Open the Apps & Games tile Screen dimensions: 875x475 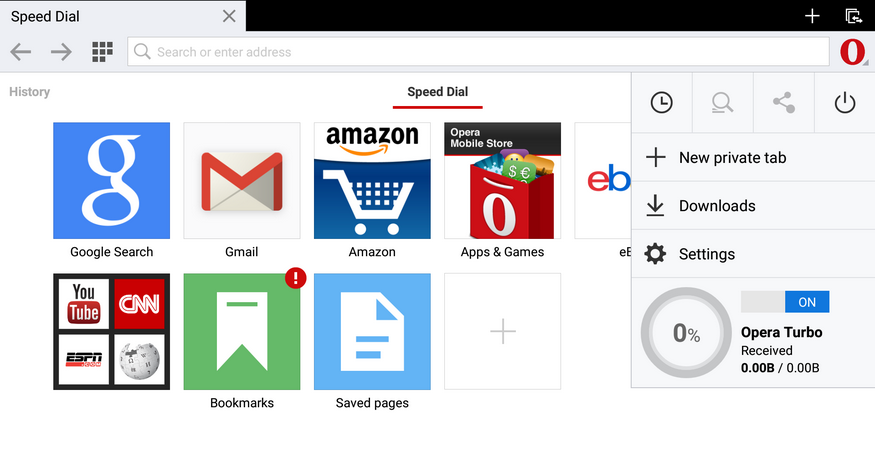tap(502, 180)
